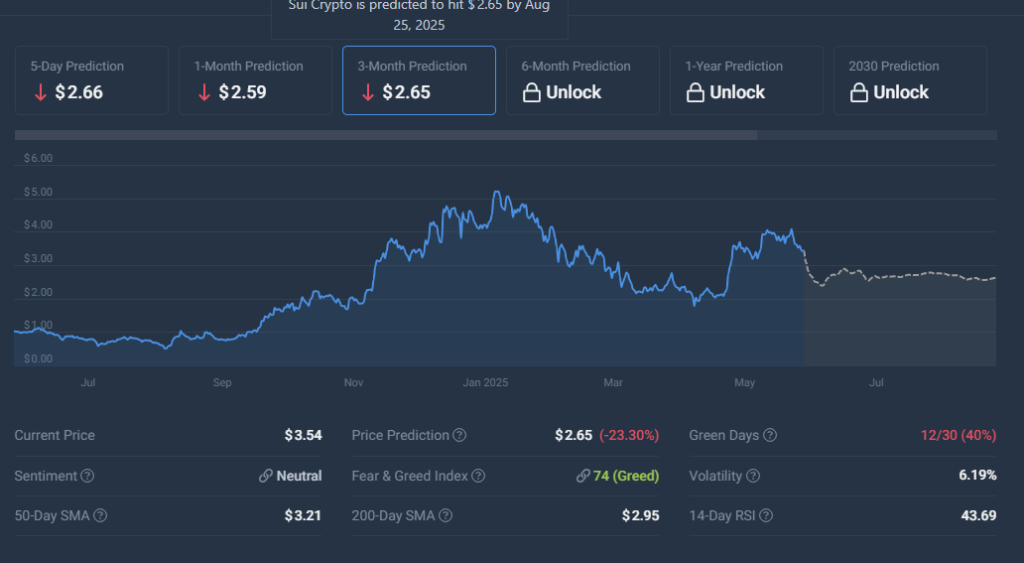The height and width of the screenshot is (563, 1024).
Task: Click the Volatility value 6.19%
Action: tap(978, 475)
